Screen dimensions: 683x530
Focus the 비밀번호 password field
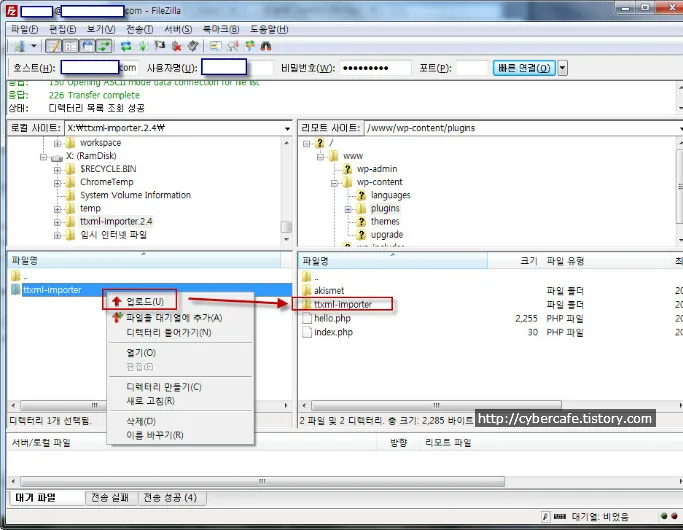(x=375, y=68)
